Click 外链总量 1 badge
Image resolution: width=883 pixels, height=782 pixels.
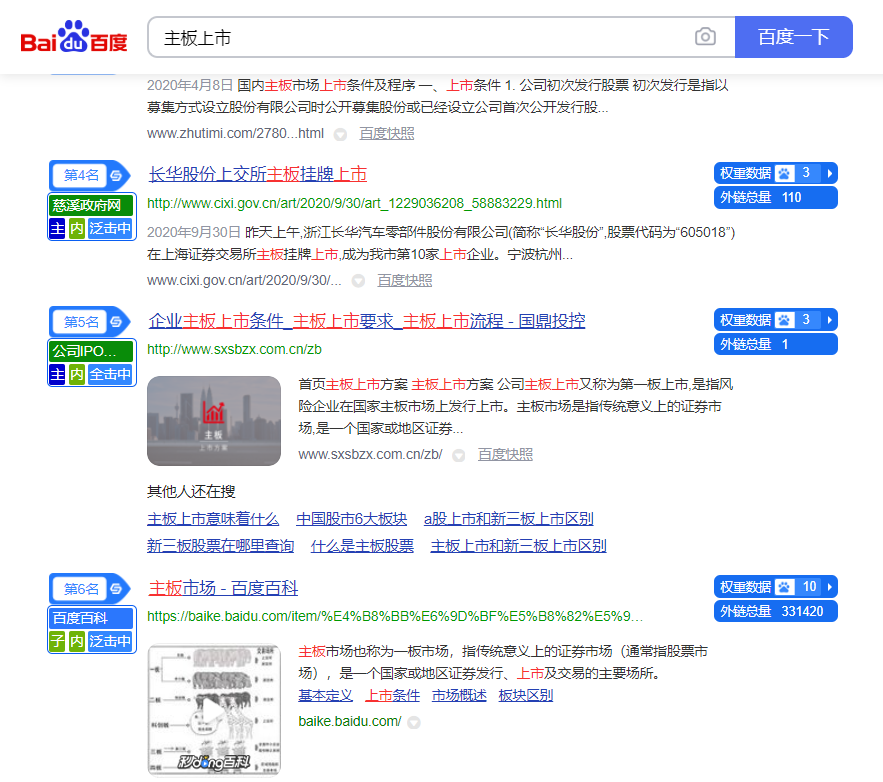click(x=775, y=345)
